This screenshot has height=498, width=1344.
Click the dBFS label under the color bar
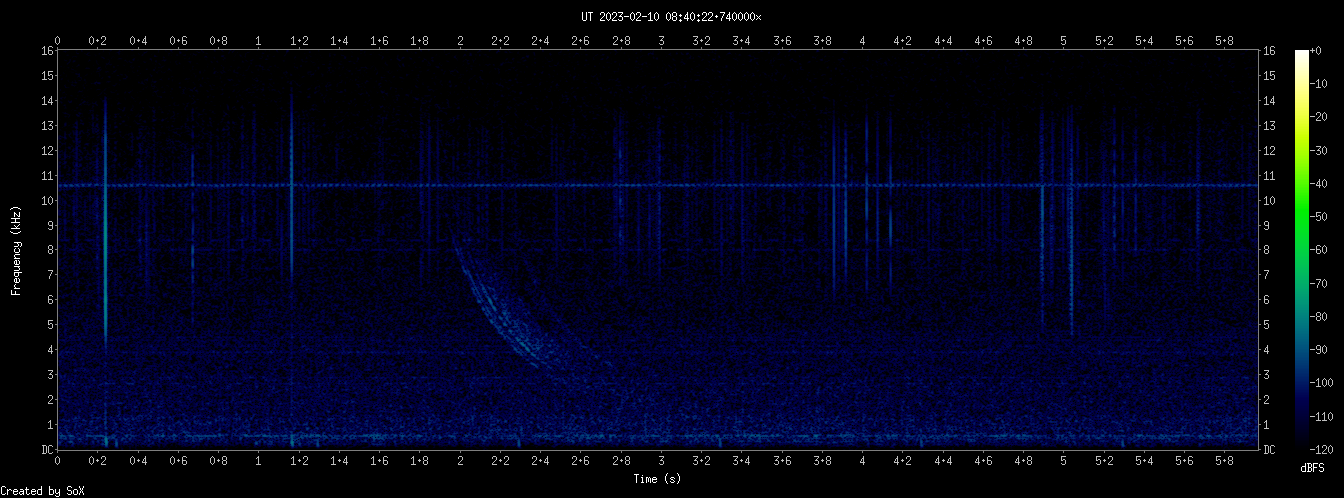[1312, 468]
